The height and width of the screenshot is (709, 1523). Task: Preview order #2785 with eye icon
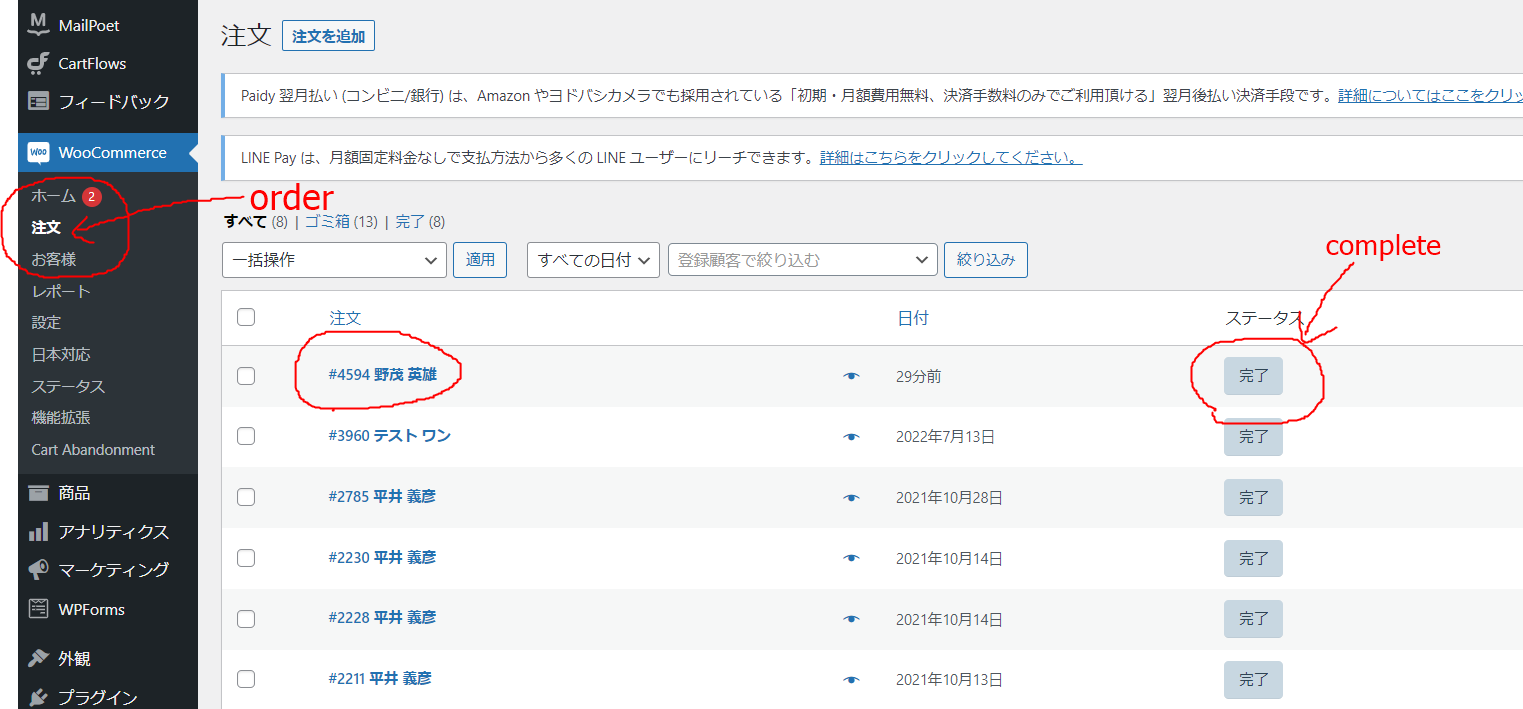[x=851, y=497]
